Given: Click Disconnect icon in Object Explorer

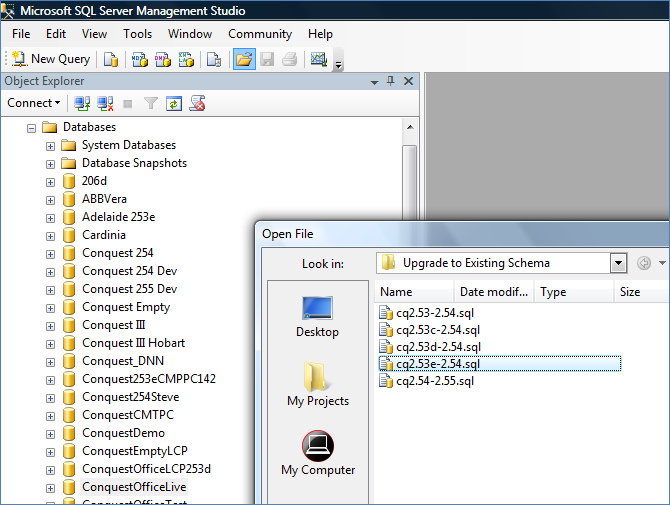Looking at the screenshot, I should 105,103.
